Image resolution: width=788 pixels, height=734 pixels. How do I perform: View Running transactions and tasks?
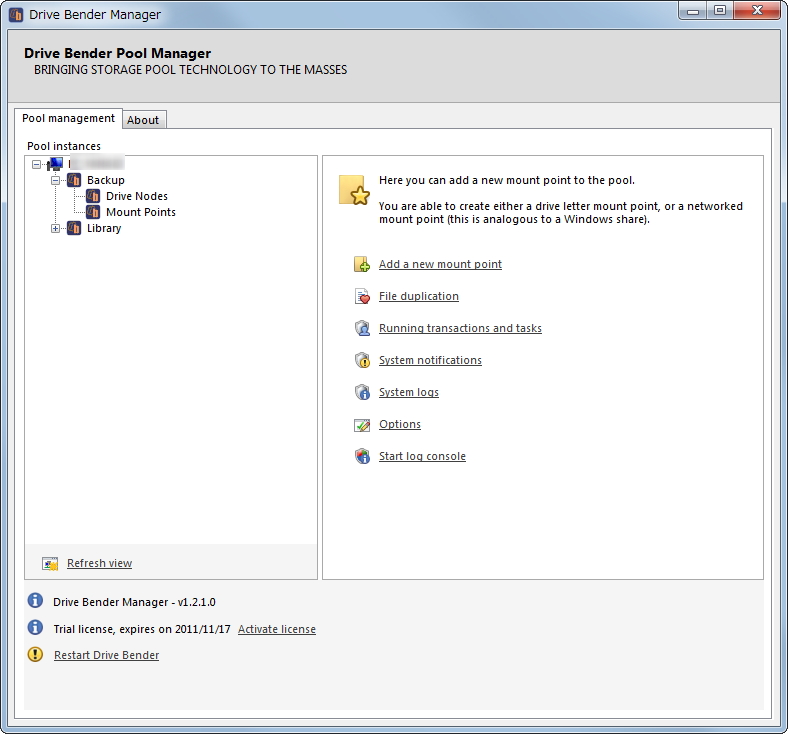tap(460, 328)
